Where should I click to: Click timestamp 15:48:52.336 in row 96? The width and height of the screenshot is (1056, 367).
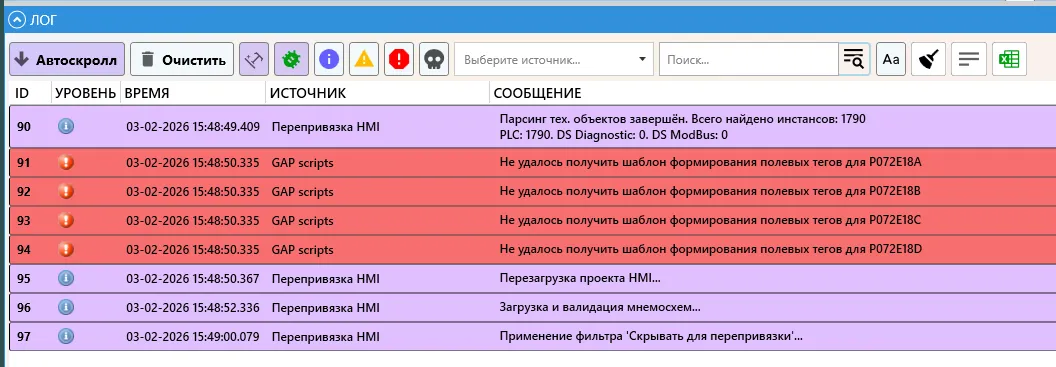(x=193, y=308)
